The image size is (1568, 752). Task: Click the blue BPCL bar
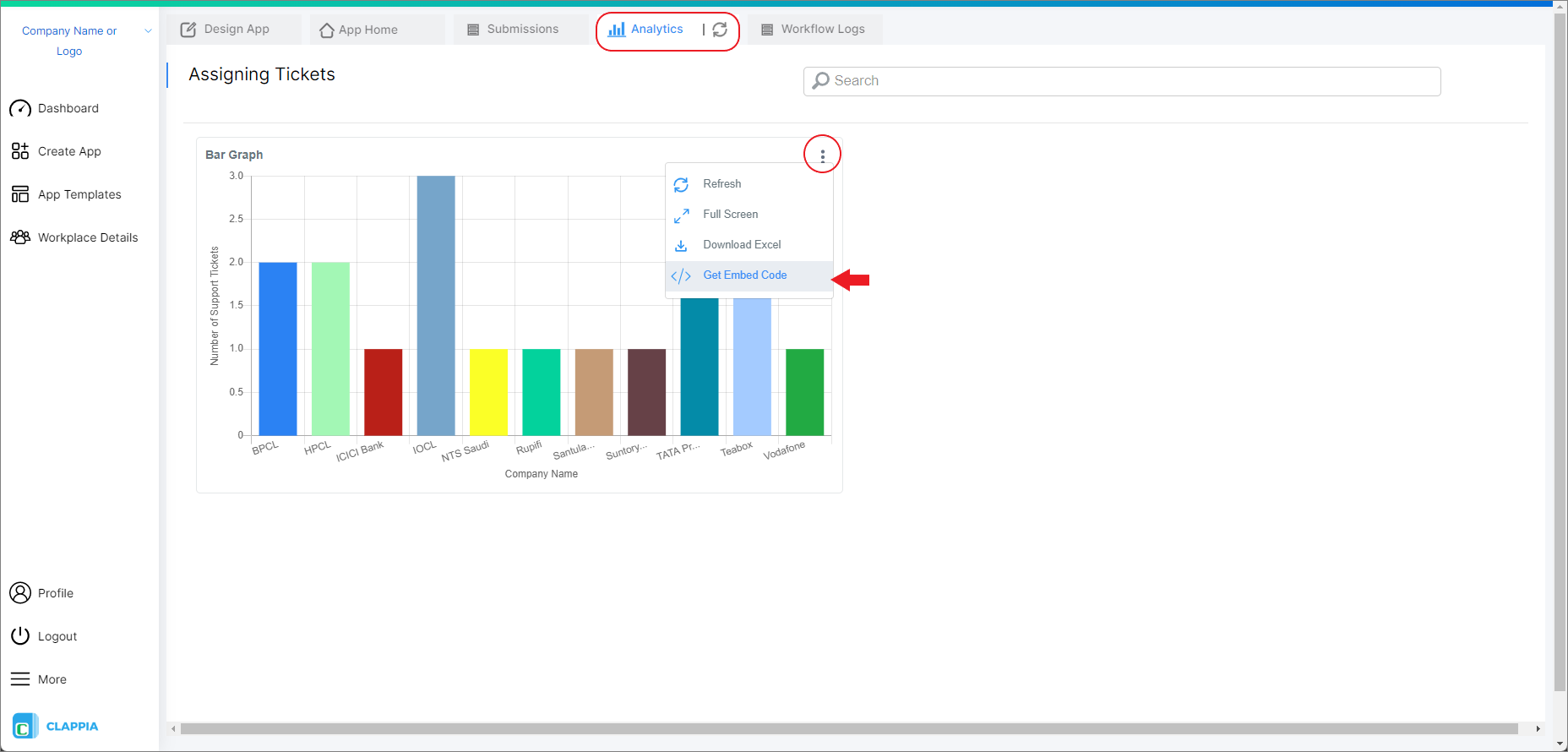coord(278,349)
